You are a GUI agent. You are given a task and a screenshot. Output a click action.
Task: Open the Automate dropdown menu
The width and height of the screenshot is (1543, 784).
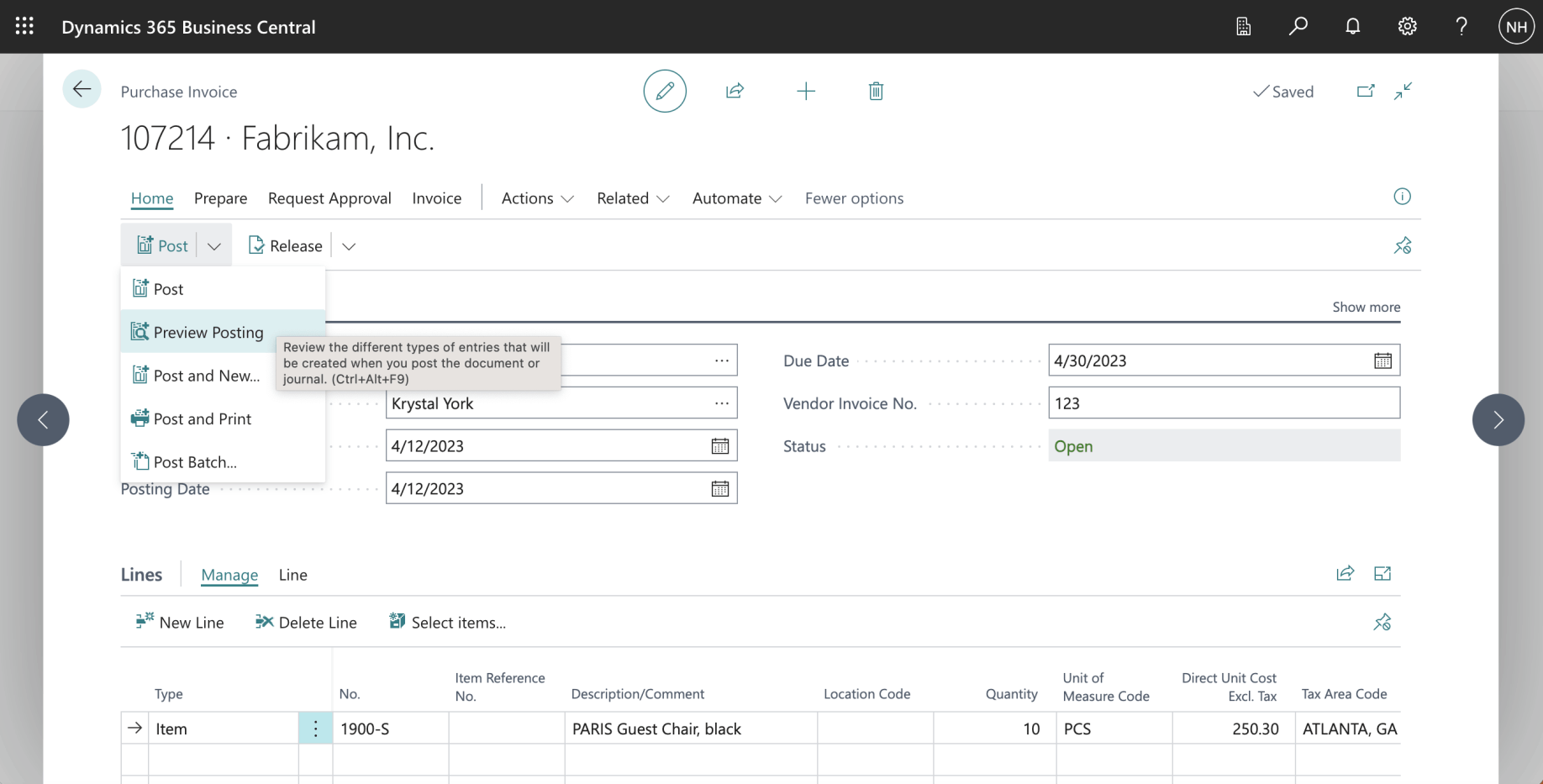(736, 198)
